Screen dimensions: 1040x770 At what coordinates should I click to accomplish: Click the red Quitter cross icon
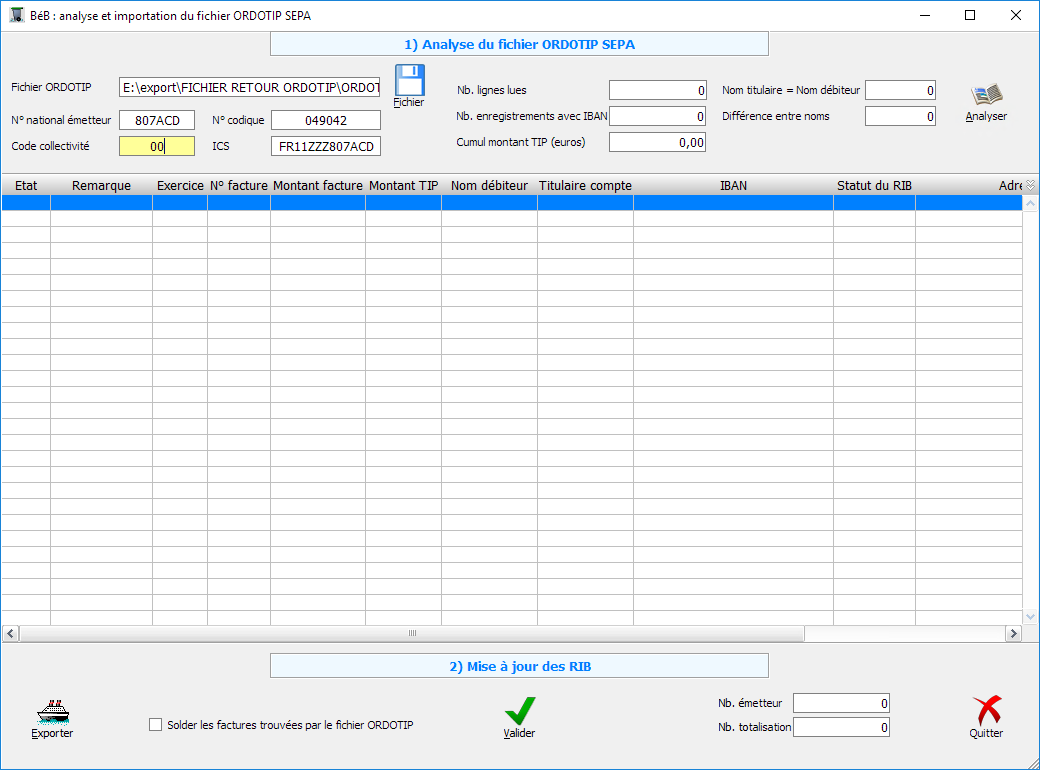tap(987, 711)
